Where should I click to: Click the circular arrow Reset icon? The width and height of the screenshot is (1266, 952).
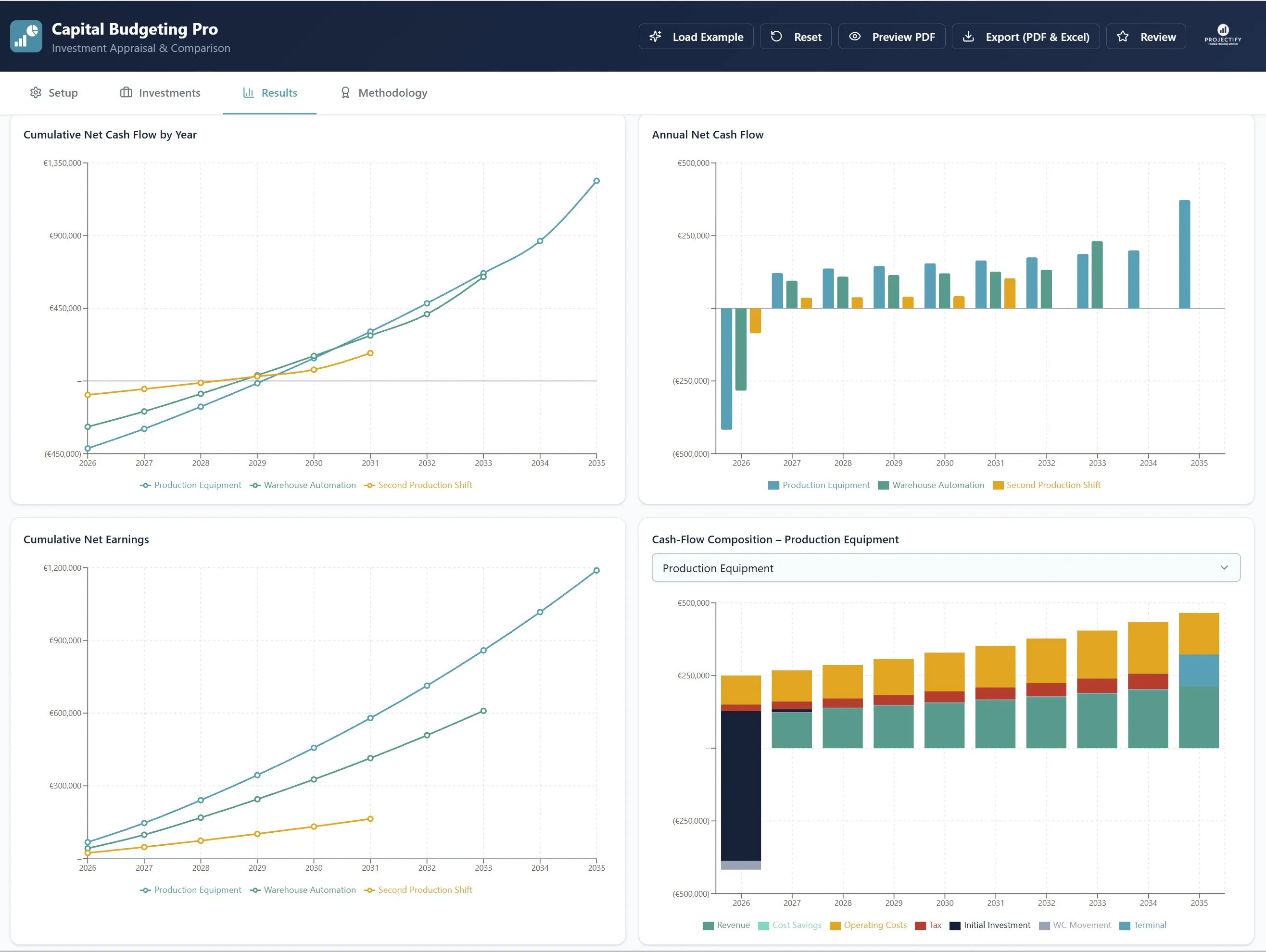click(776, 37)
